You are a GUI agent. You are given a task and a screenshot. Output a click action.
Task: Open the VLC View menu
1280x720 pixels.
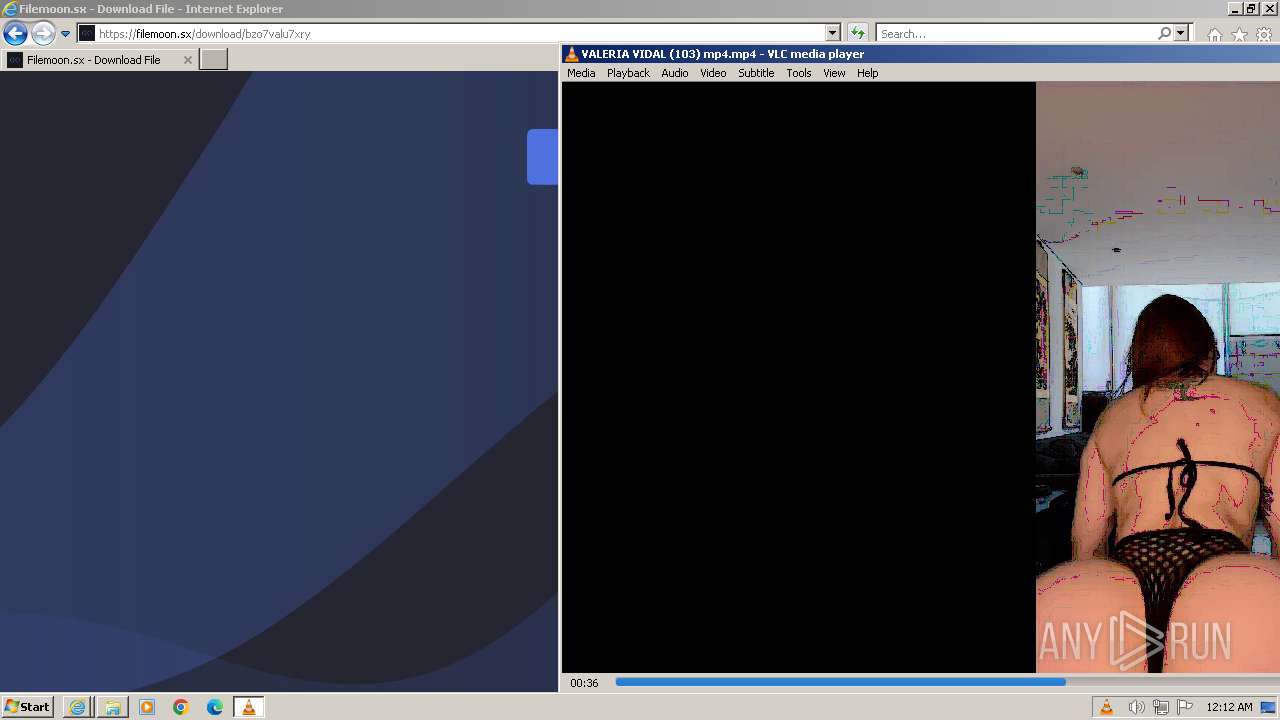(834, 73)
